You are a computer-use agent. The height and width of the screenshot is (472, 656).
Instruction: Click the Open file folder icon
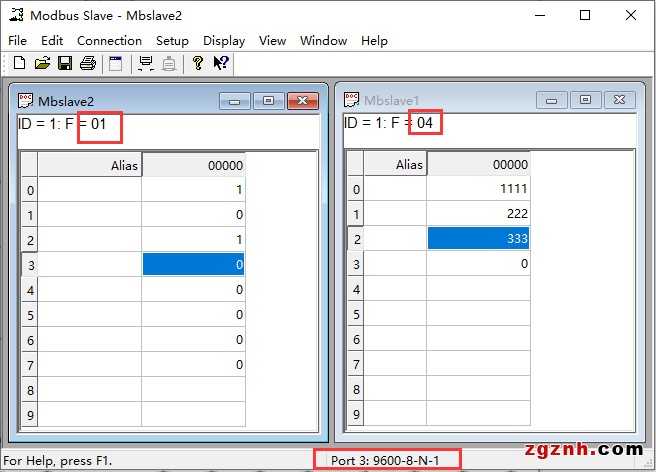click(x=42, y=63)
